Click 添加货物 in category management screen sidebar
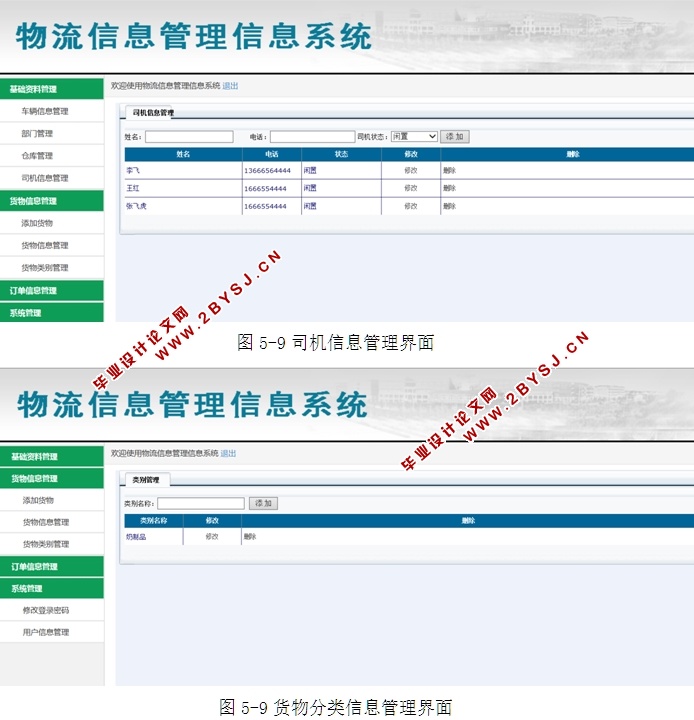The height and width of the screenshot is (720, 694). [x=38, y=500]
